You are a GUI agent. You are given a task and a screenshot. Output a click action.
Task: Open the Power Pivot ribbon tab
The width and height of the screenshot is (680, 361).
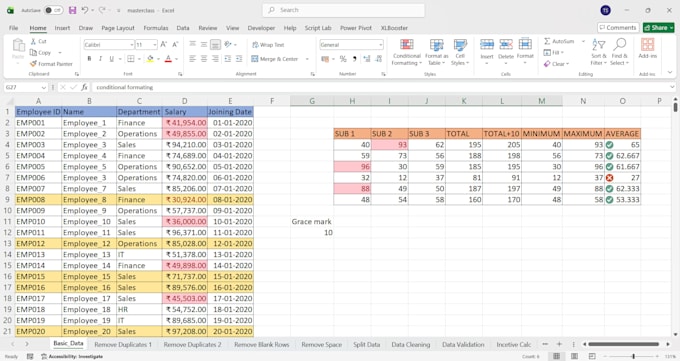356,28
